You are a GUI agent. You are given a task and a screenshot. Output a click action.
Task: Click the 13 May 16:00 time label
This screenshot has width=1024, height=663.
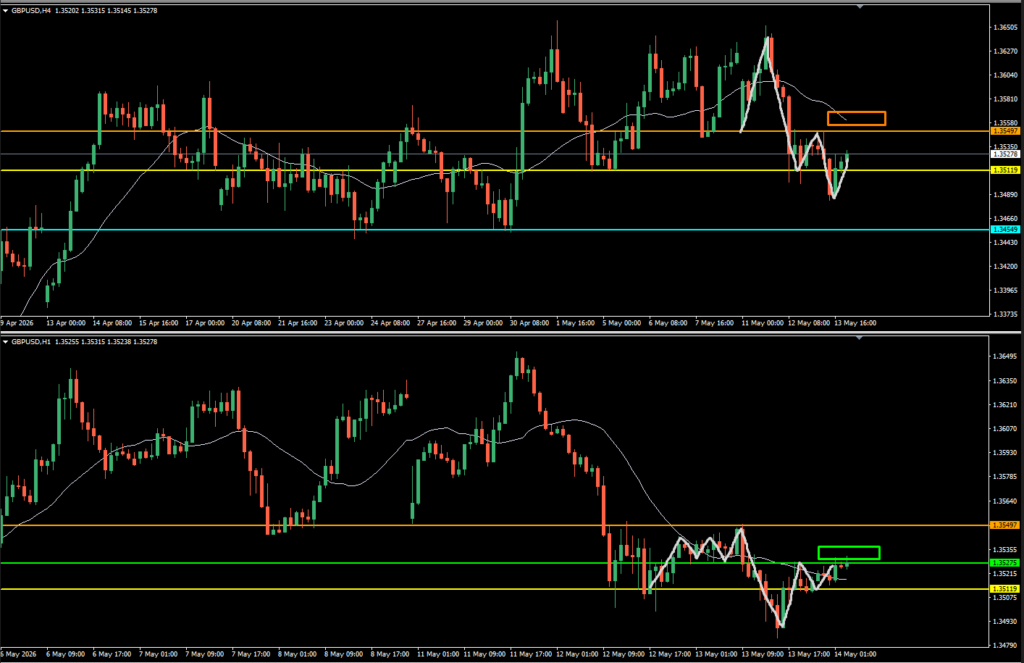coord(855,323)
